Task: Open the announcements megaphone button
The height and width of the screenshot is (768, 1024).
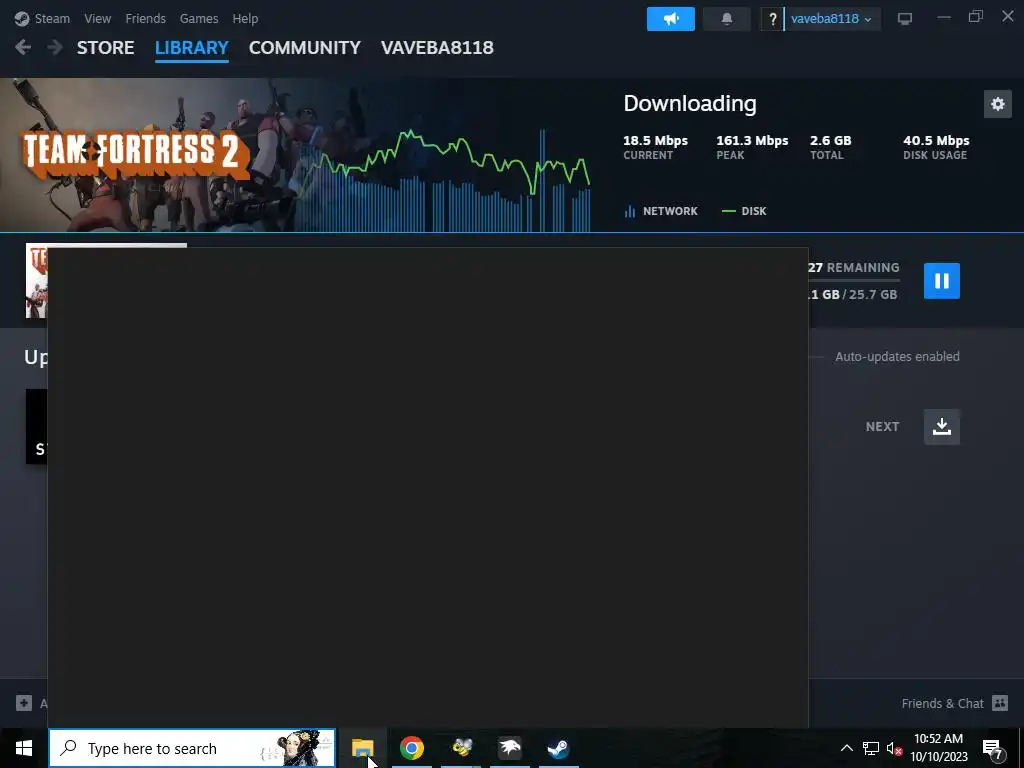Action: pyautogui.click(x=671, y=19)
